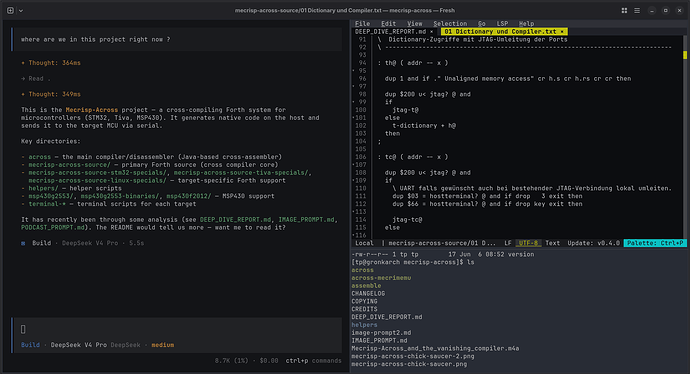Click 'COPYING' in terminal listing
Image resolution: width=690 pixels, height=374 pixels.
364,301
